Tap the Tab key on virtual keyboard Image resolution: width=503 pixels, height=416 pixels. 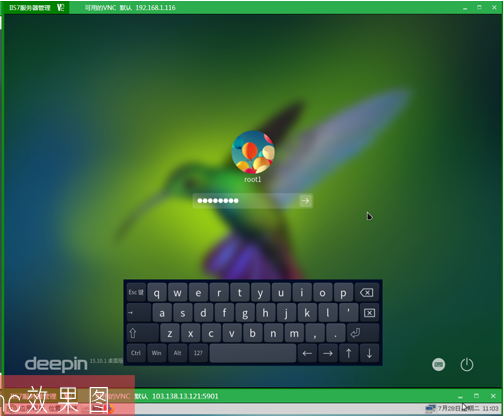139,313
